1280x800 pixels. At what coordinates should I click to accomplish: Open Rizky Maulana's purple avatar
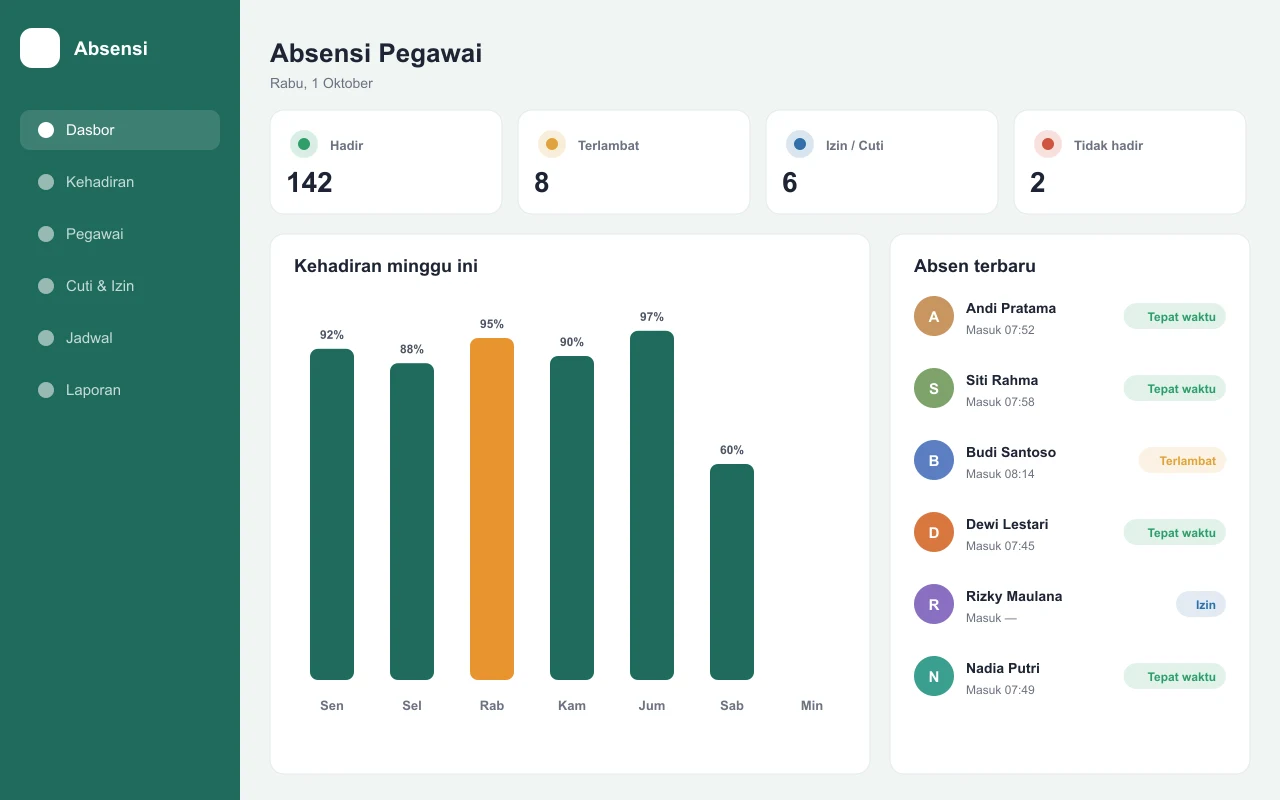tap(934, 604)
